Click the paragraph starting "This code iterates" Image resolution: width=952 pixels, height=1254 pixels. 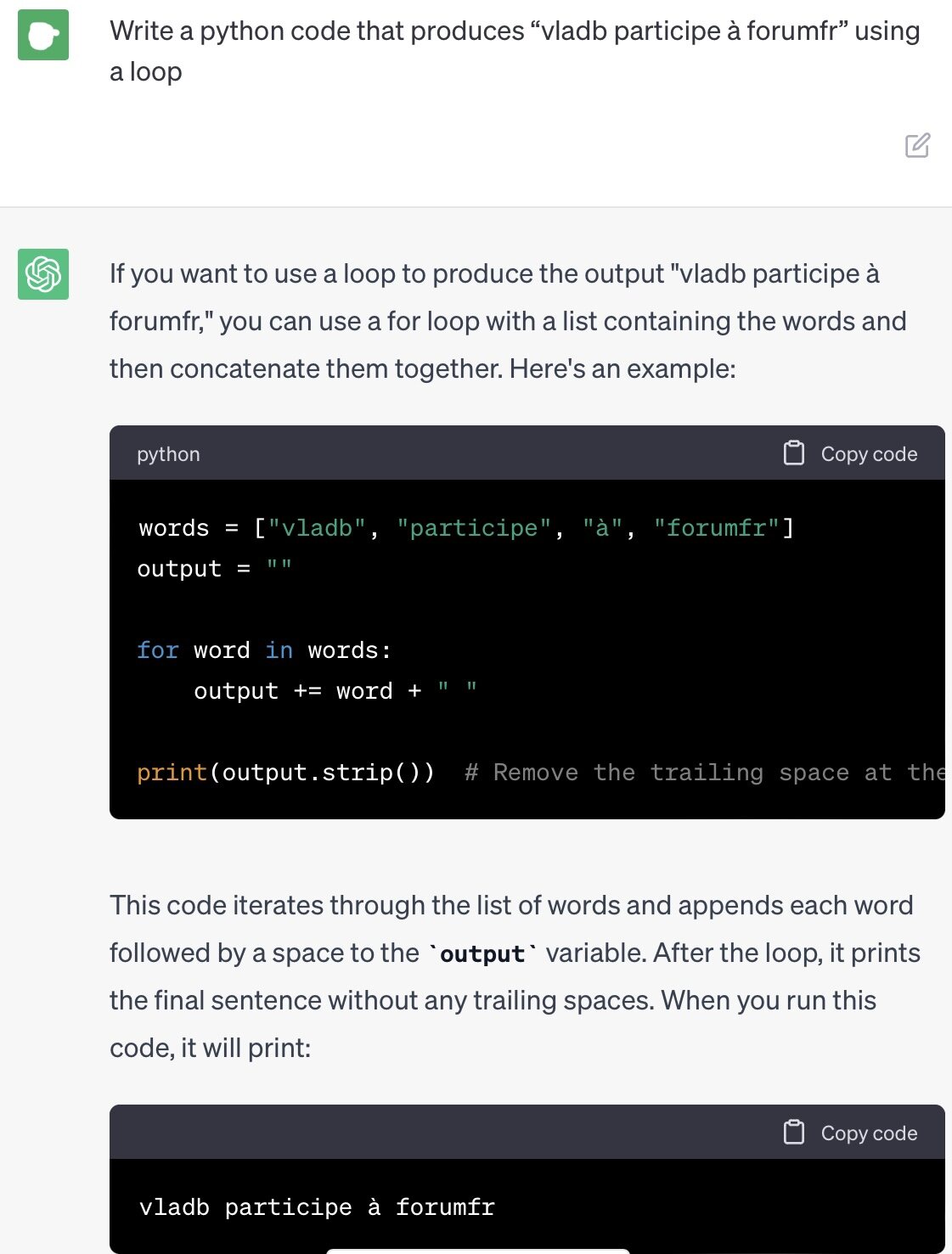pos(515,976)
